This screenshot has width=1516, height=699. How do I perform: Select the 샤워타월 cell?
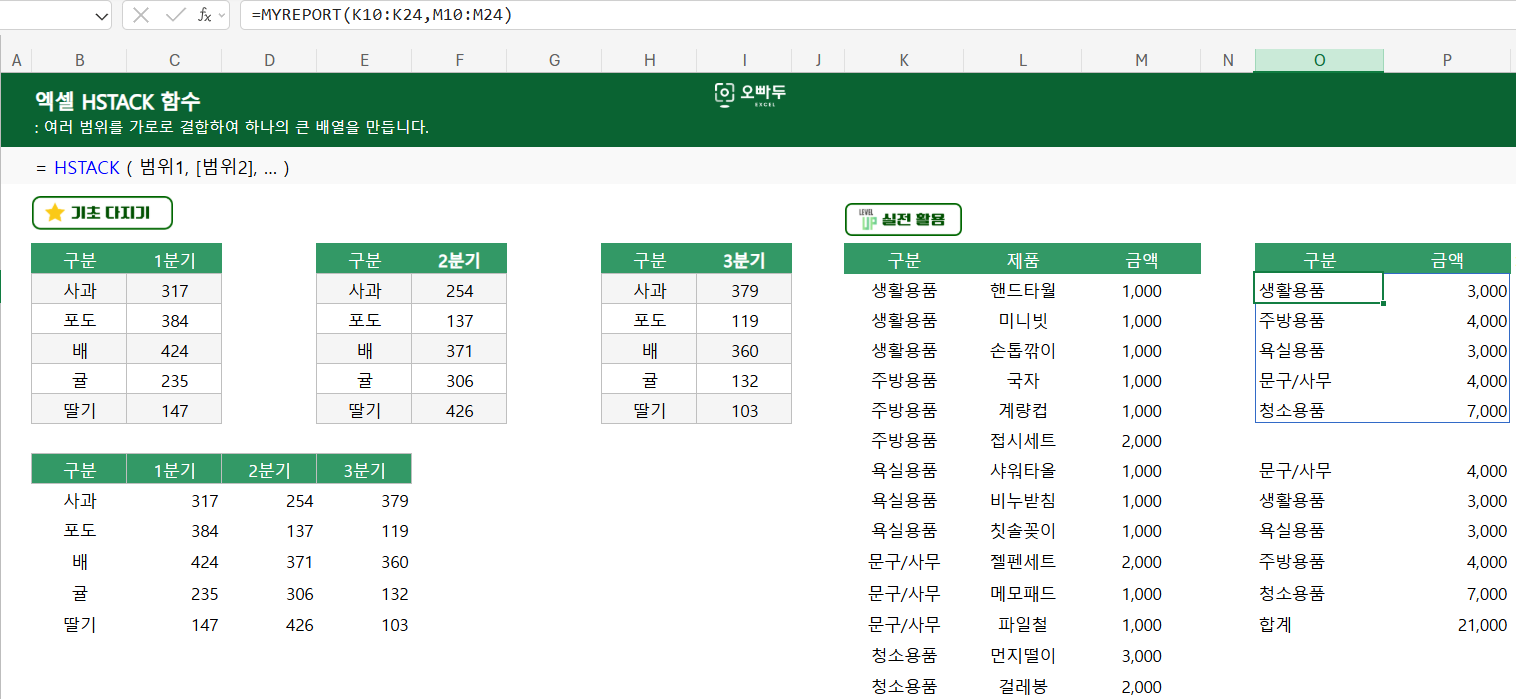click(1023, 471)
